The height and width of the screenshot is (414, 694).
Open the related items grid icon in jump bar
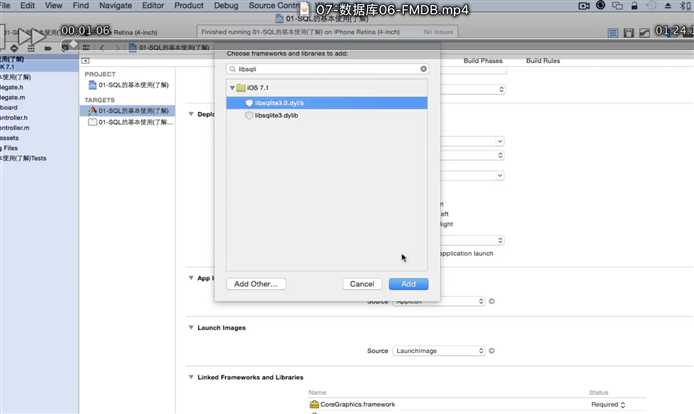pyautogui.click(x=86, y=47)
